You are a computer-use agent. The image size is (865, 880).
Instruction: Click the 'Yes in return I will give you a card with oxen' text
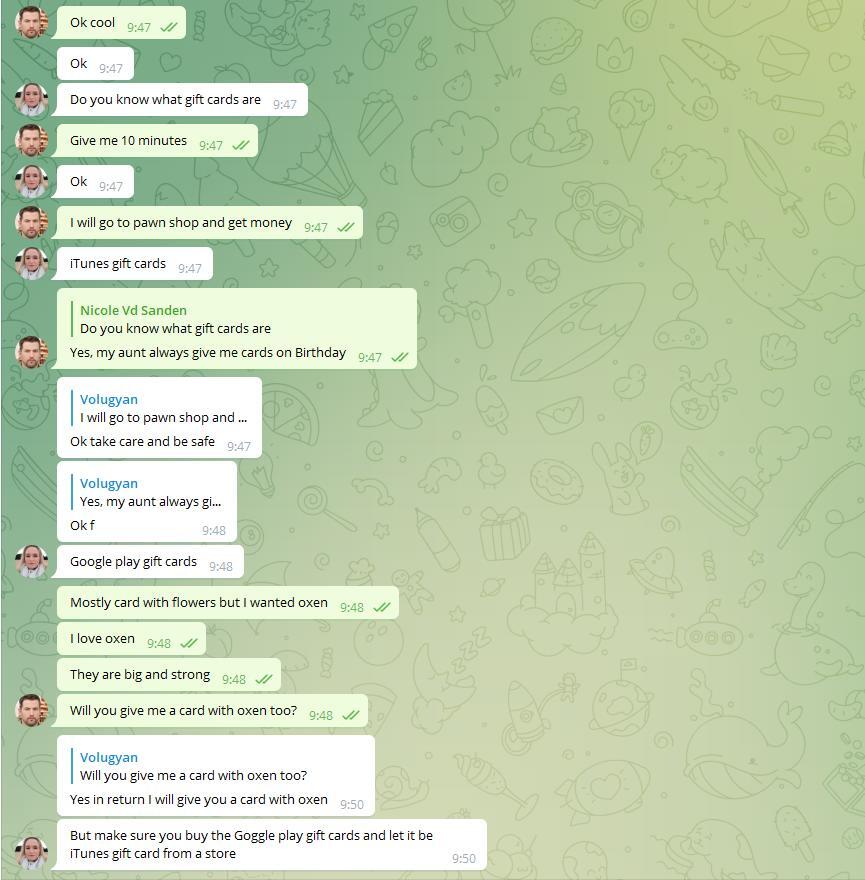pos(199,800)
